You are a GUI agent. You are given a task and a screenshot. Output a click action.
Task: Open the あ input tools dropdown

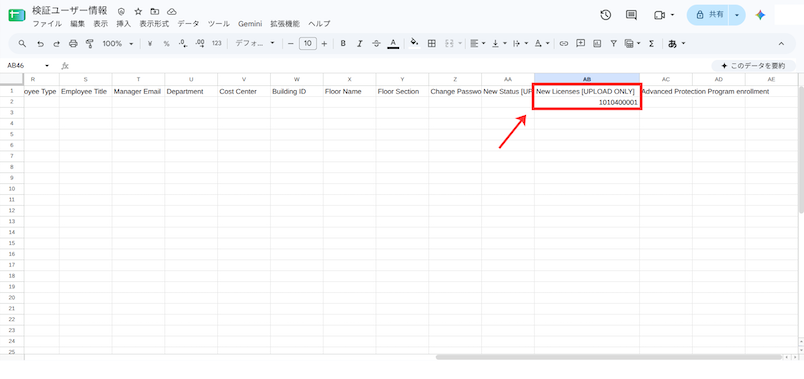point(677,44)
